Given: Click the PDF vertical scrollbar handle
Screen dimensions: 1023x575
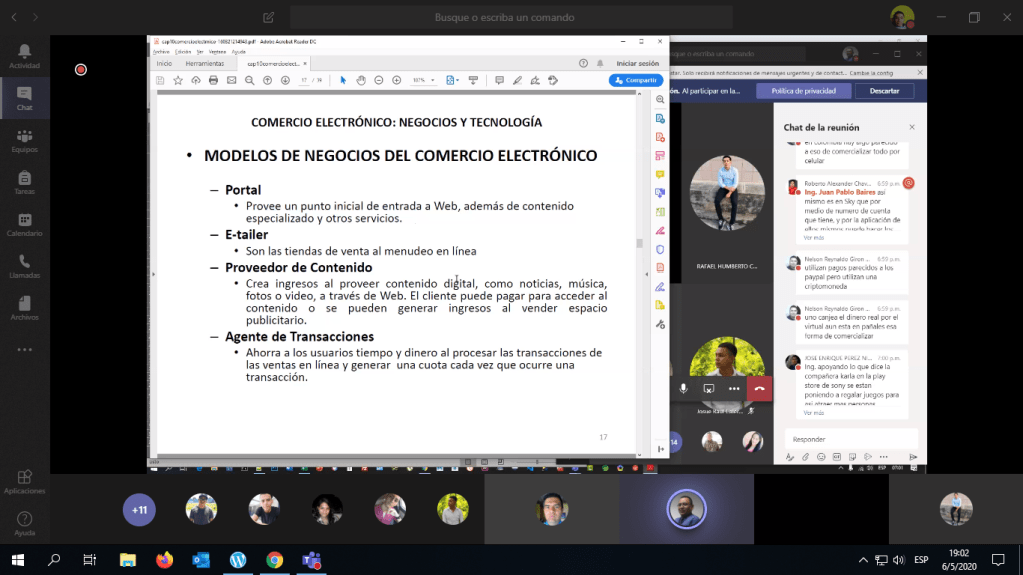Looking at the screenshot, I should click(x=639, y=243).
